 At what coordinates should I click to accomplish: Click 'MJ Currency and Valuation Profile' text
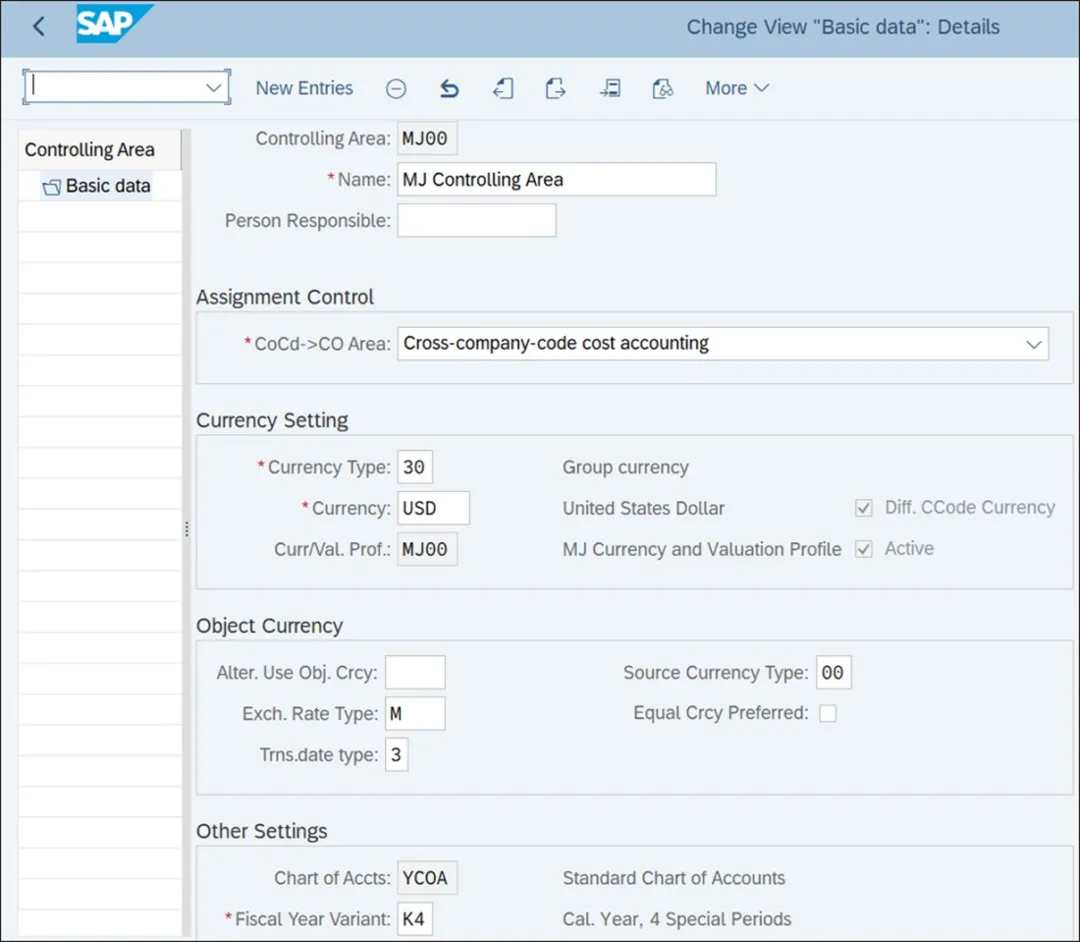point(702,550)
